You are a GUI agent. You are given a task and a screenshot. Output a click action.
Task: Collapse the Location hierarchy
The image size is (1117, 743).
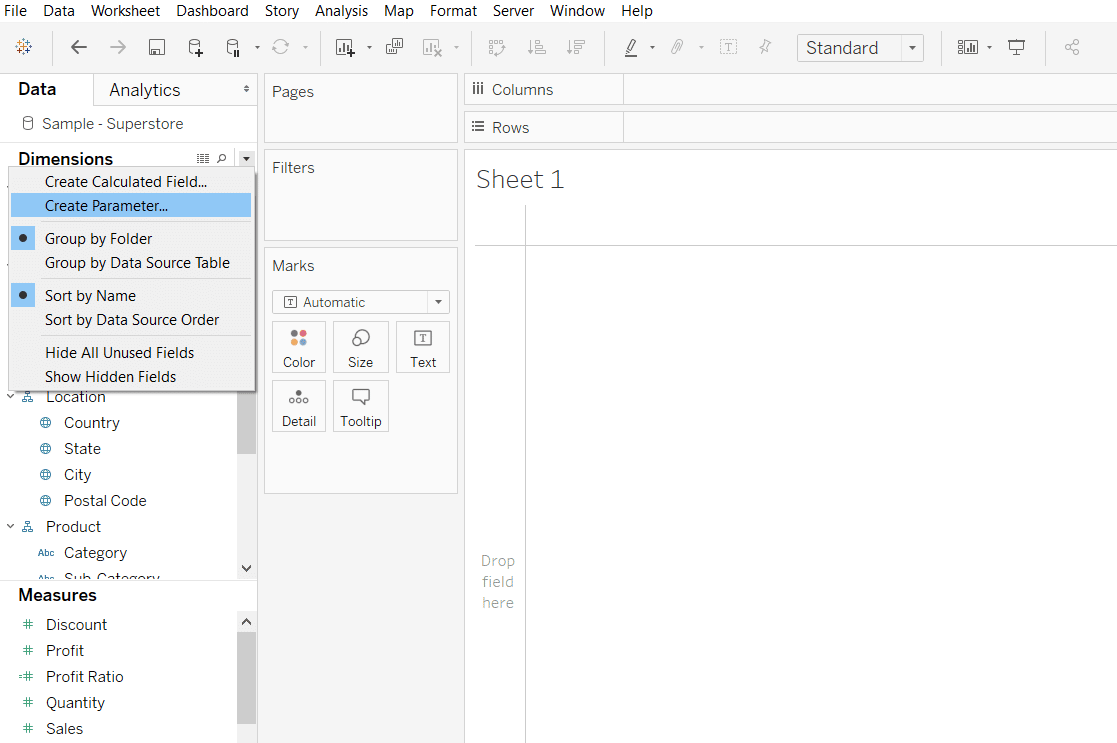point(10,397)
